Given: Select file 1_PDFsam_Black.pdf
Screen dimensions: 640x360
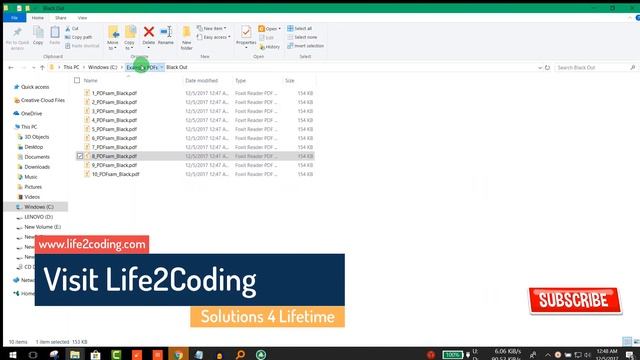Looking at the screenshot, I should [x=114, y=93].
